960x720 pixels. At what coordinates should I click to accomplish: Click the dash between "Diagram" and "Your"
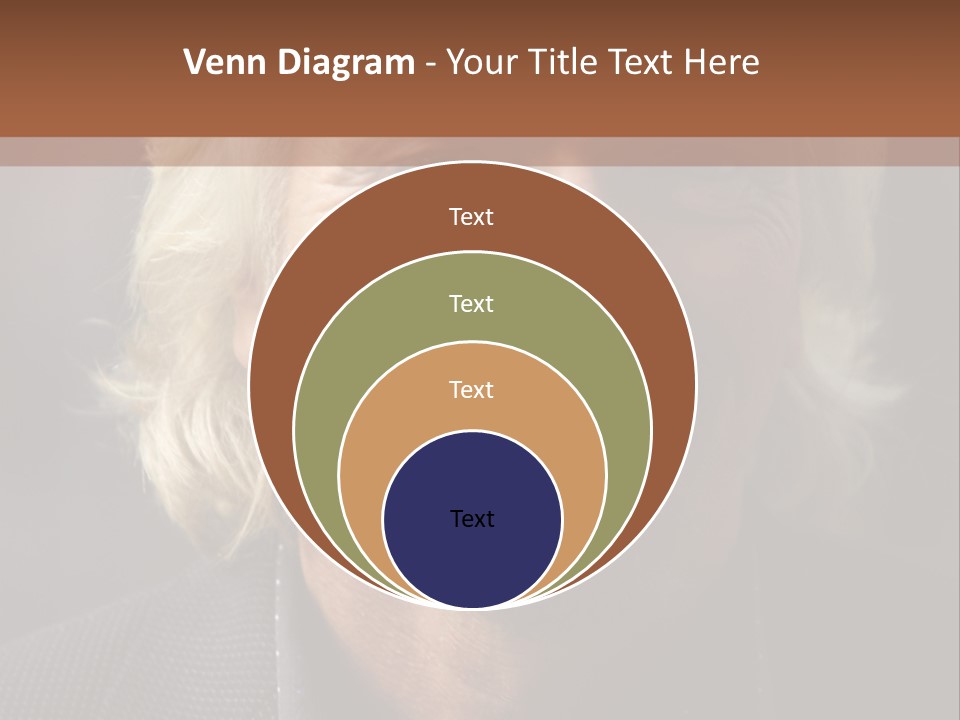[430, 65]
